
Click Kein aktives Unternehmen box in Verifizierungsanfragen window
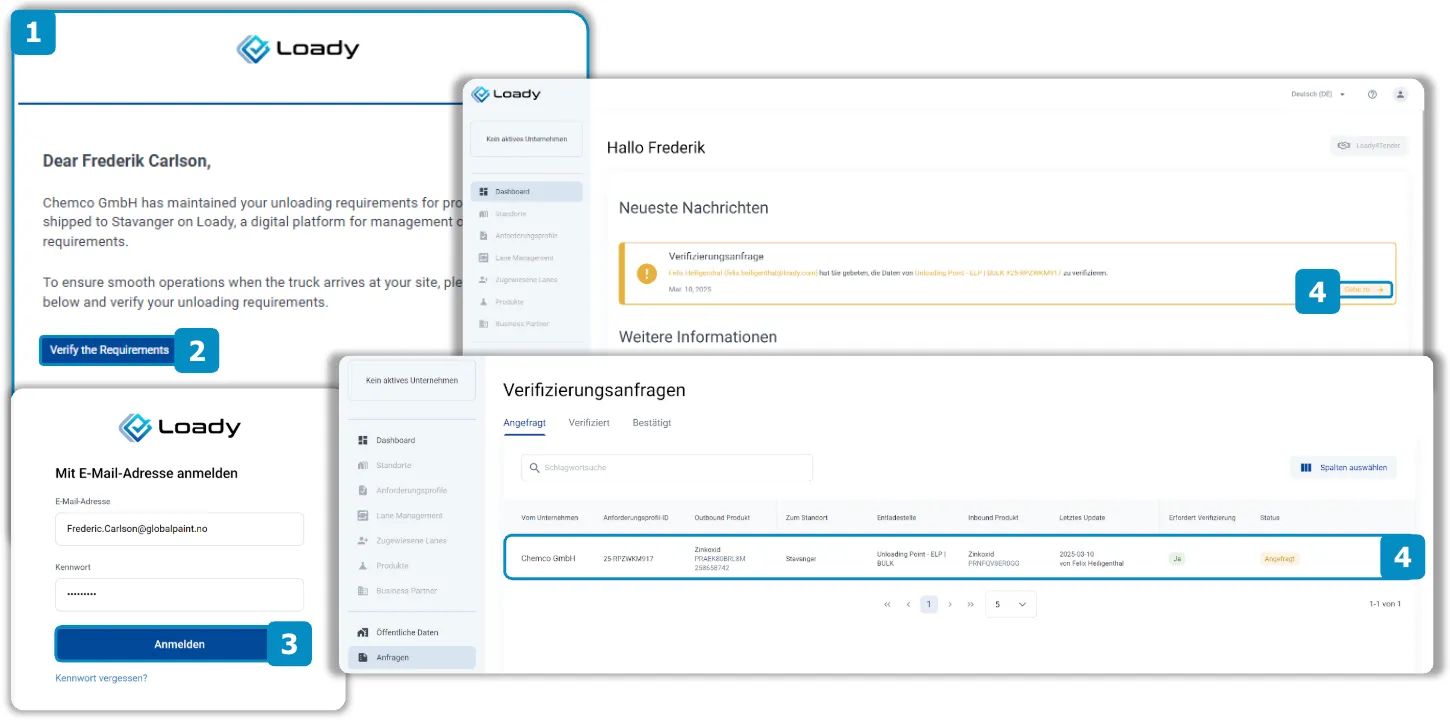pos(412,381)
